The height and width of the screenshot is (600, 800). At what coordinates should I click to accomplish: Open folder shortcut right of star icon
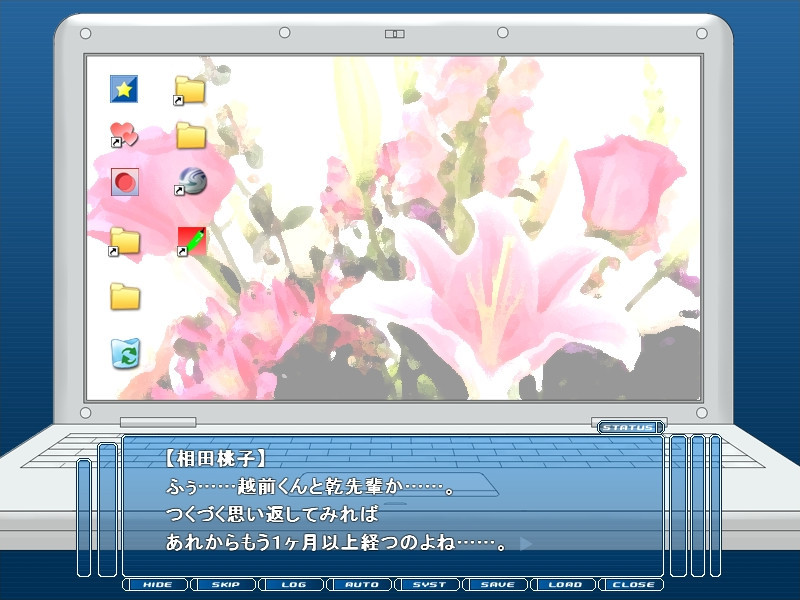[x=189, y=90]
